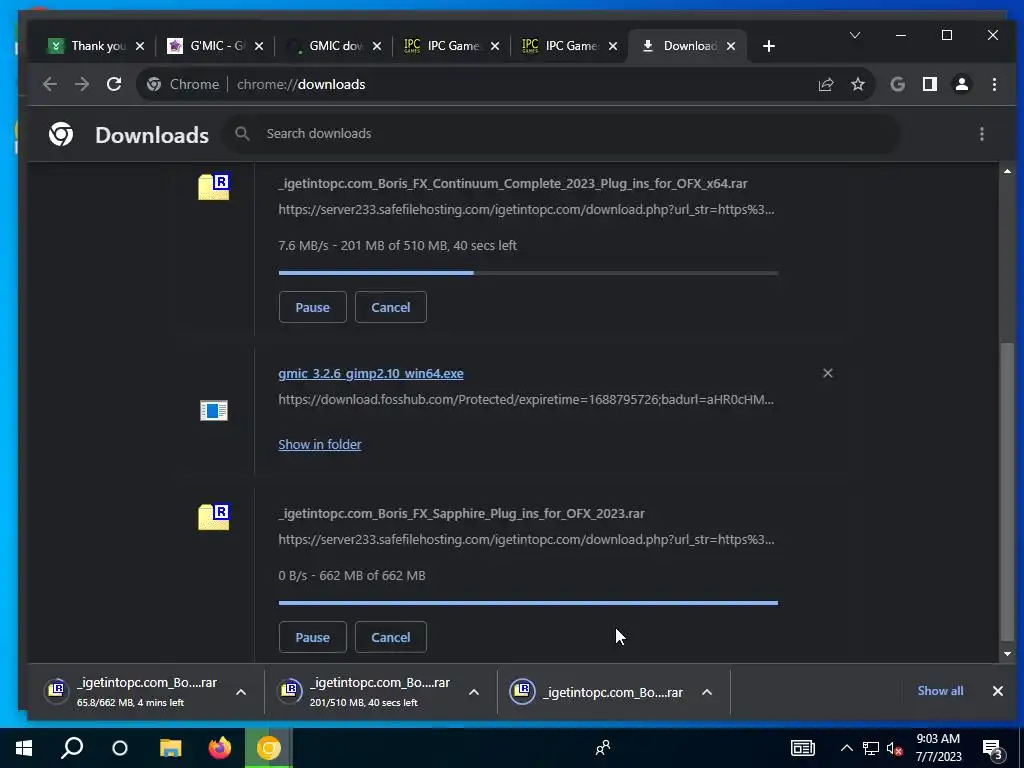The width and height of the screenshot is (1024, 768).
Task: Click Show all downloads link
Action: [x=940, y=691]
